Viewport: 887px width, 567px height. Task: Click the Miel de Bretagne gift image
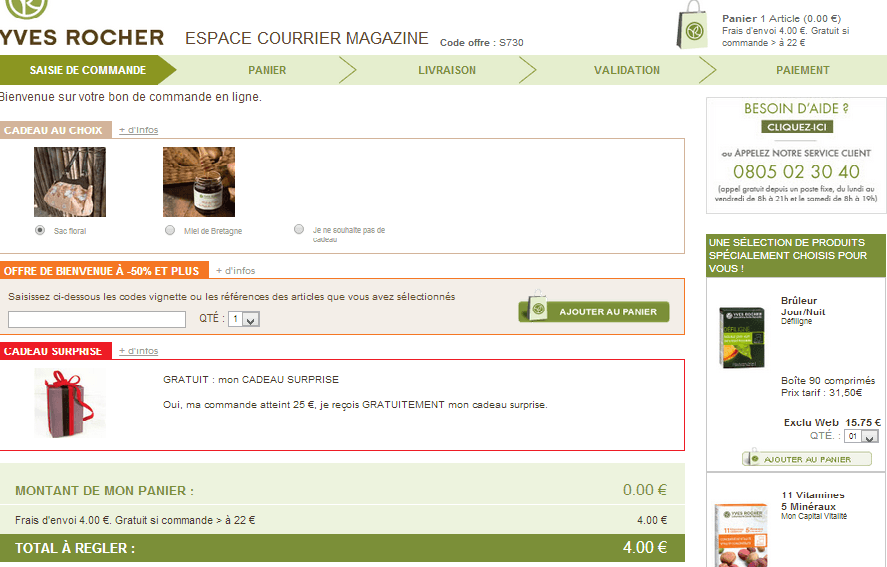coord(199,182)
